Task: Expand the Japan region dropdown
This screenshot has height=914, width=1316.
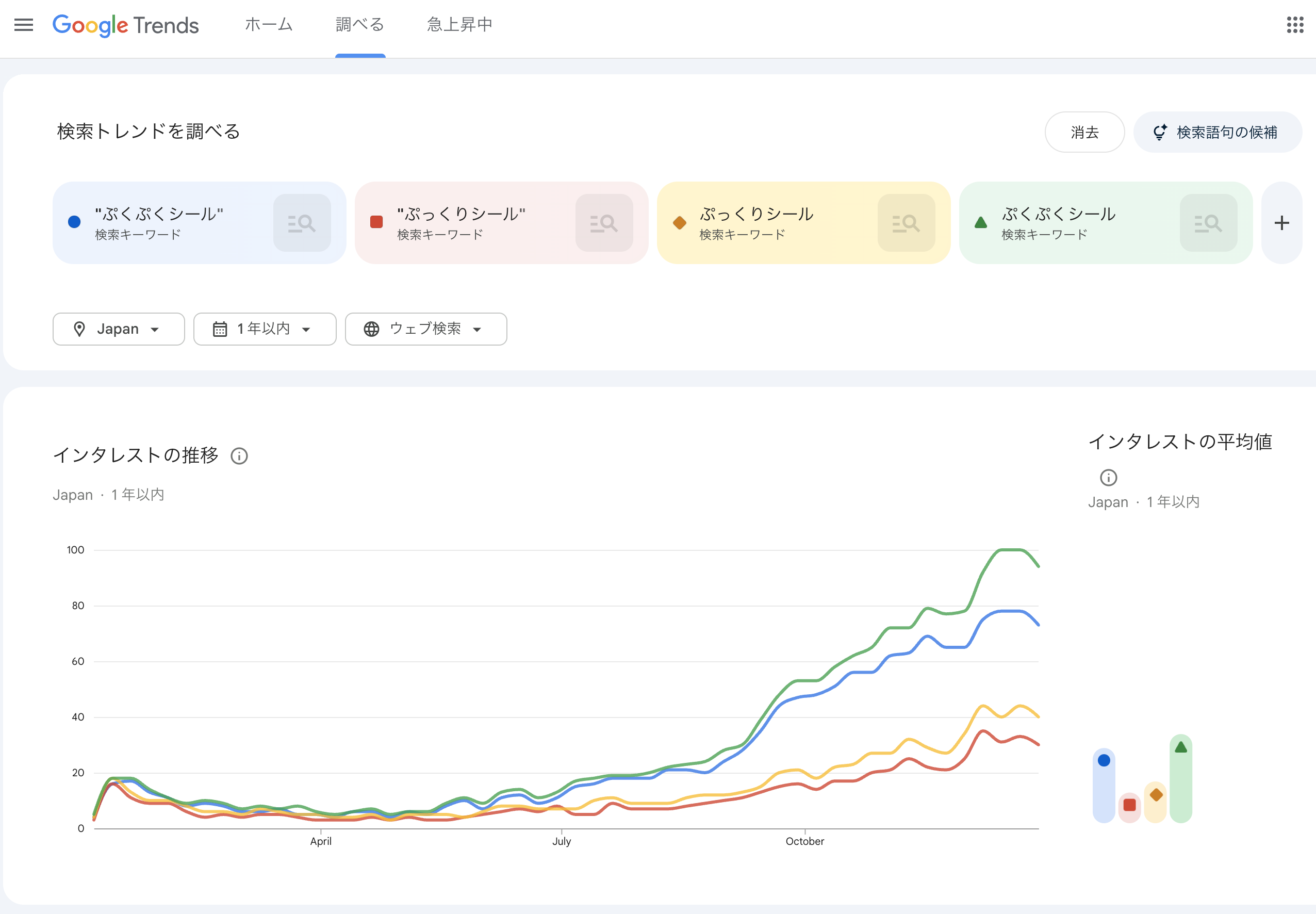Action: point(119,329)
